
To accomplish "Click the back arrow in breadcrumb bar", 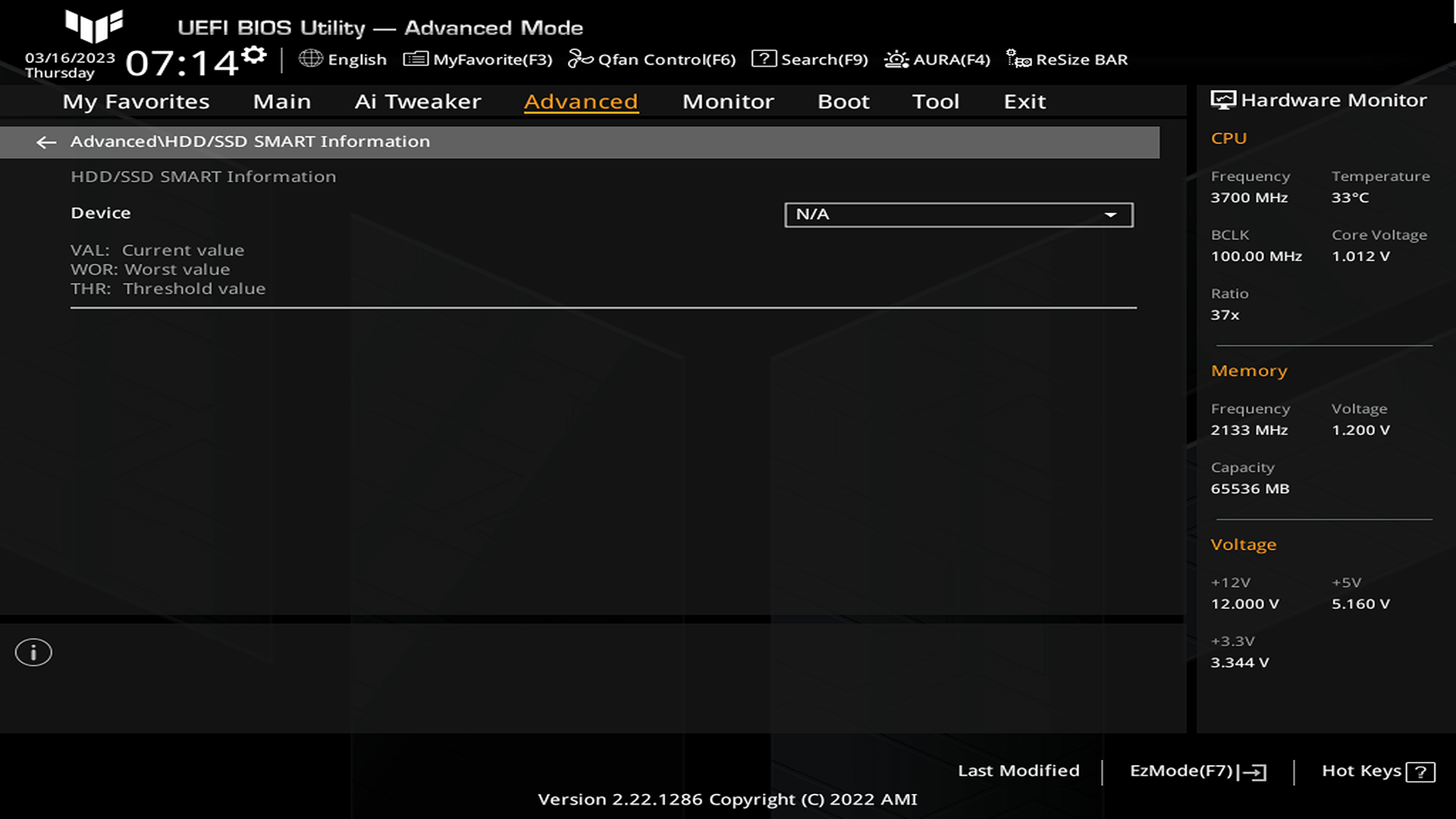I will click(46, 142).
